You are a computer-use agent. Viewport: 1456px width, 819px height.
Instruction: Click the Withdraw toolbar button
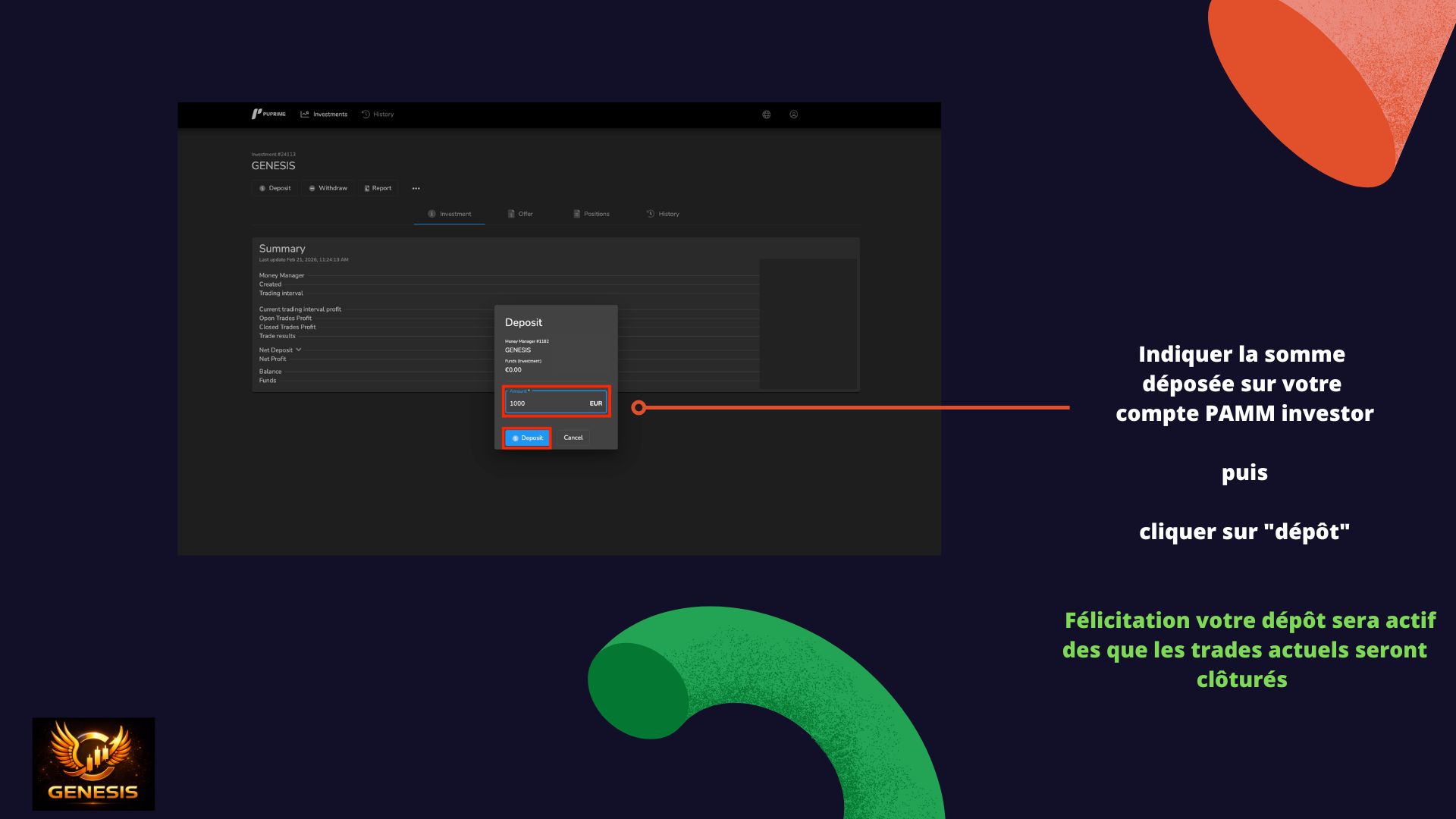pyautogui.click(x=328, y=188)
